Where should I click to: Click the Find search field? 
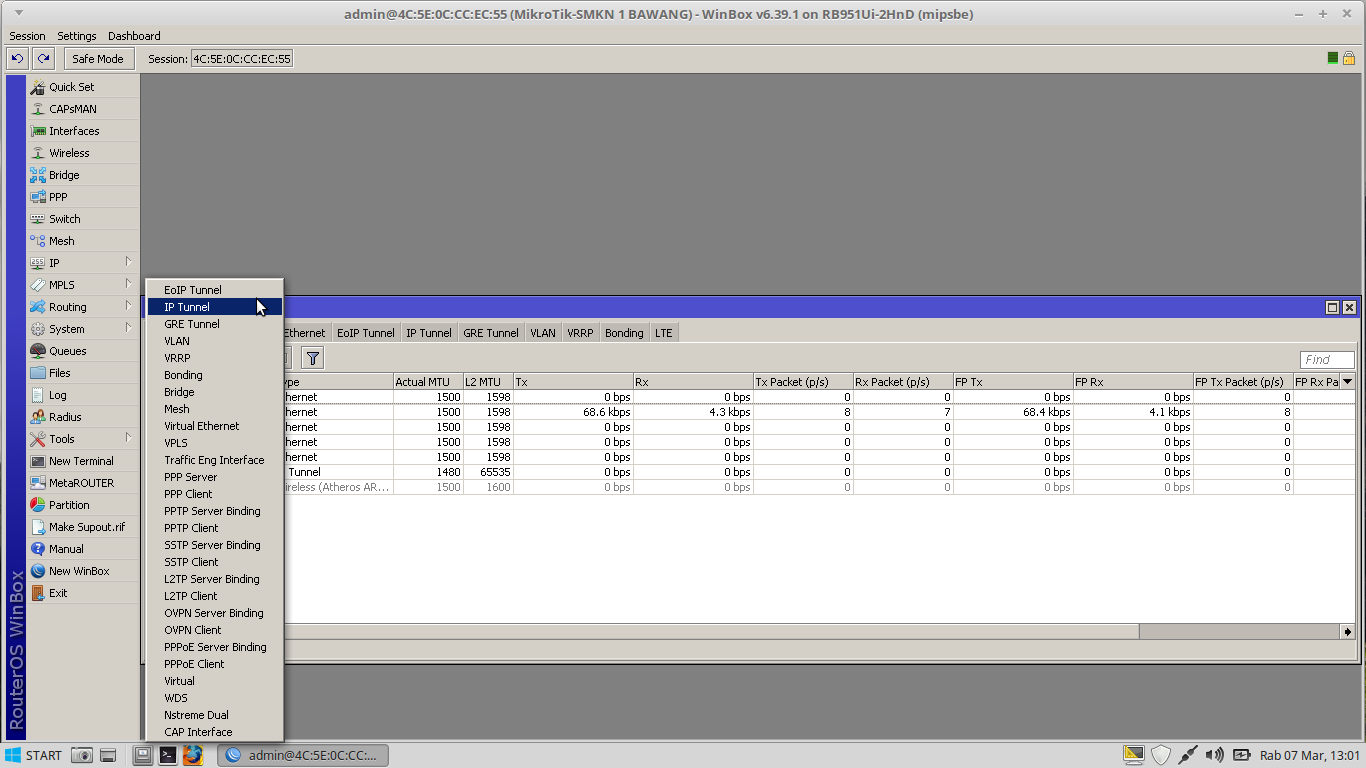(x=1327, y=360)
